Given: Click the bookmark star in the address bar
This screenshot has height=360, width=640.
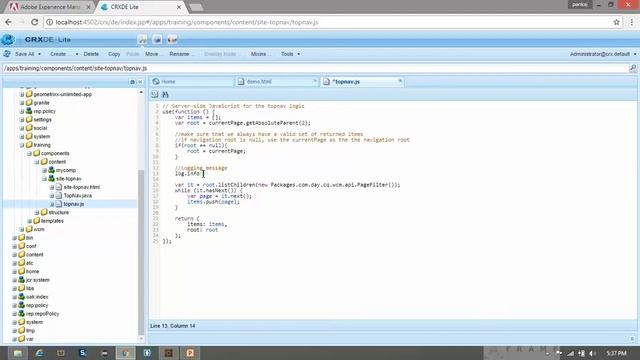Looking at the screenshot, I should (x=616, y=22).
